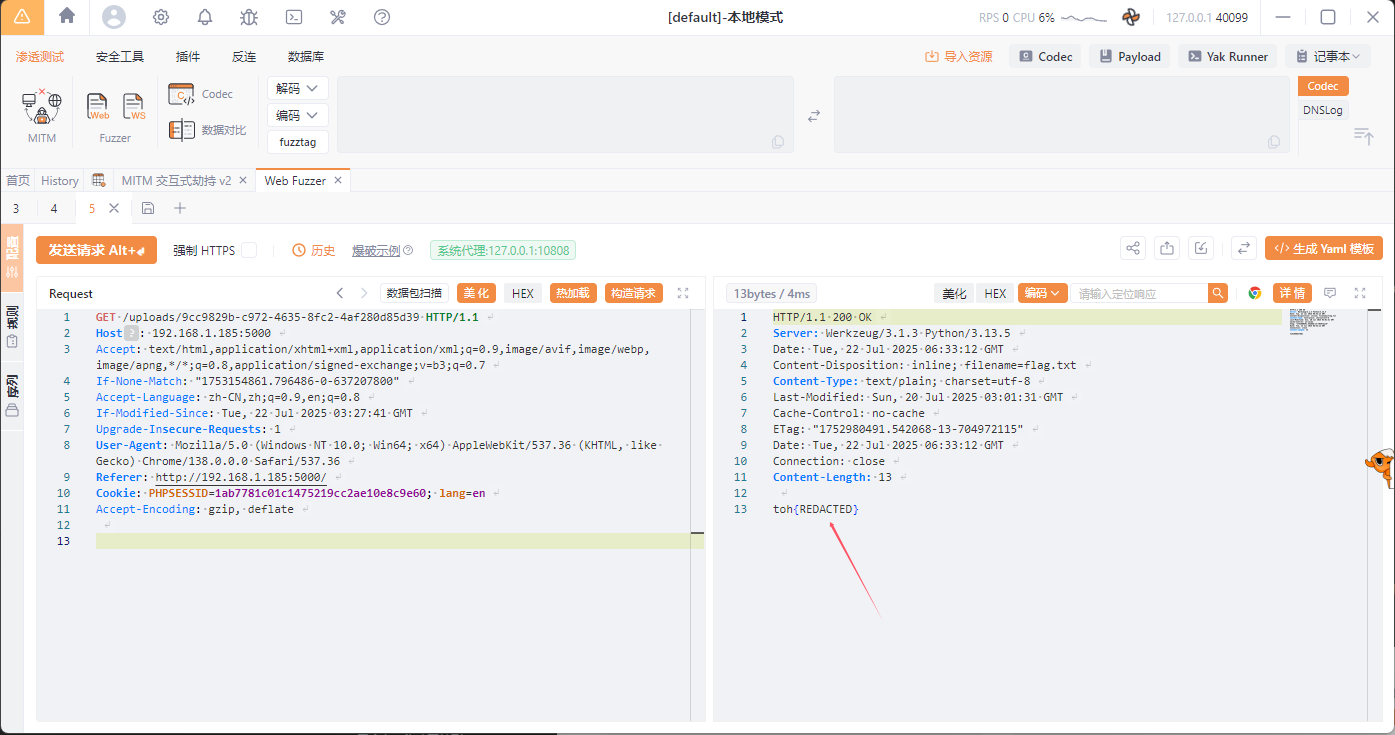Click the 发送请求 button
This screenshot has width=1395, height=735.
pos(96,250)
